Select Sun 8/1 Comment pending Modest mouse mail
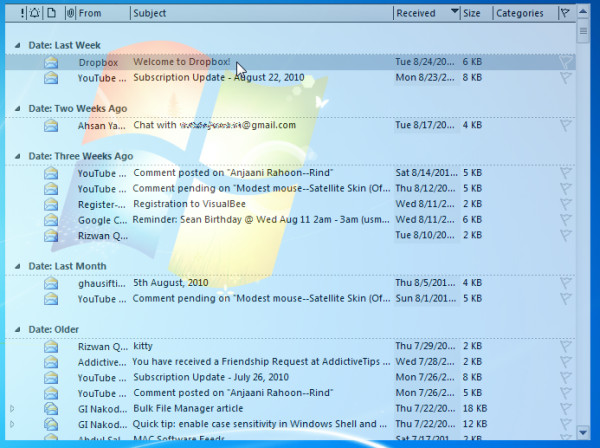The image size is (600, 448). pyautogui.click(x=261, y=298)
